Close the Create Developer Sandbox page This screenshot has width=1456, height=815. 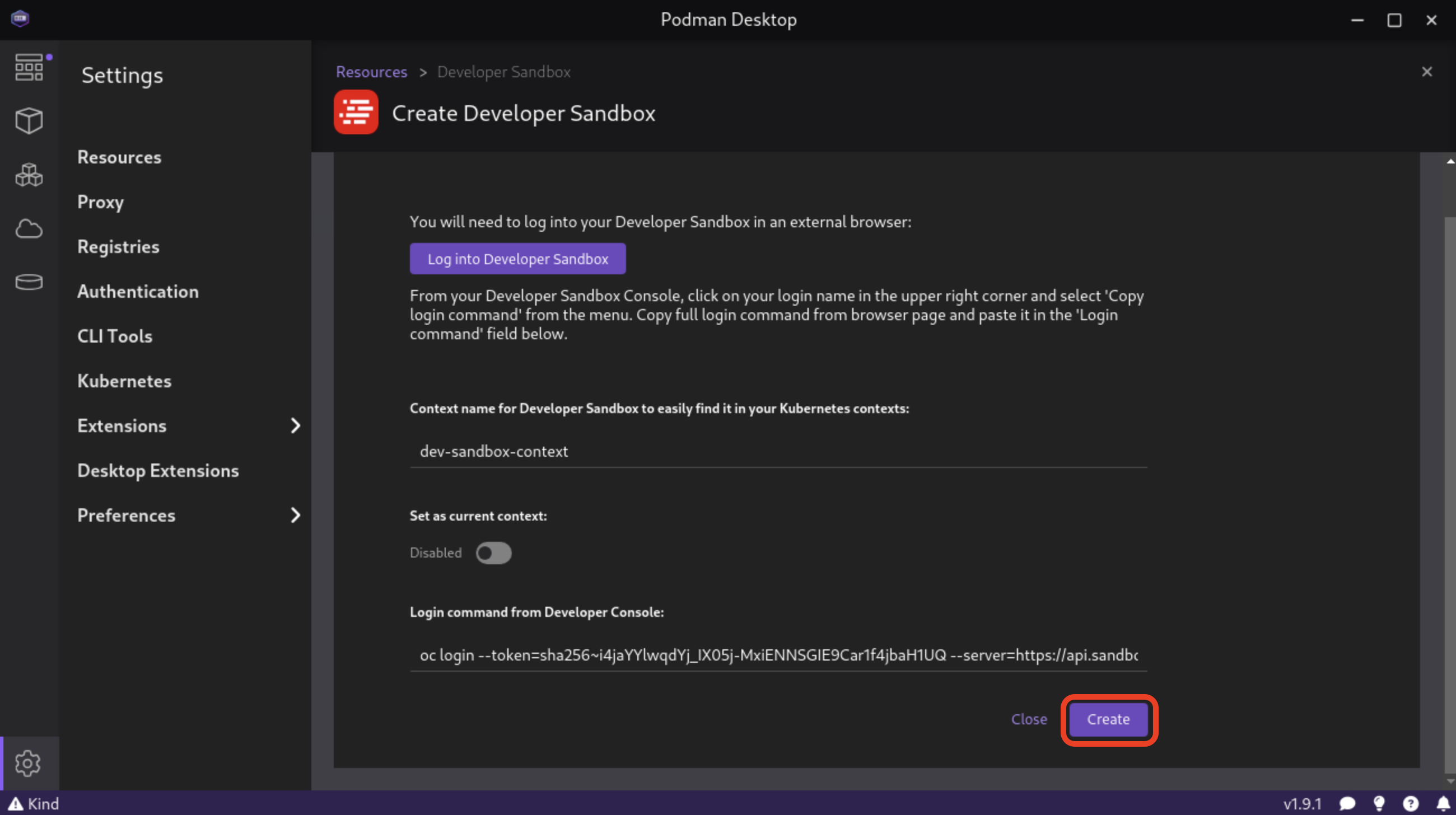1427,72
